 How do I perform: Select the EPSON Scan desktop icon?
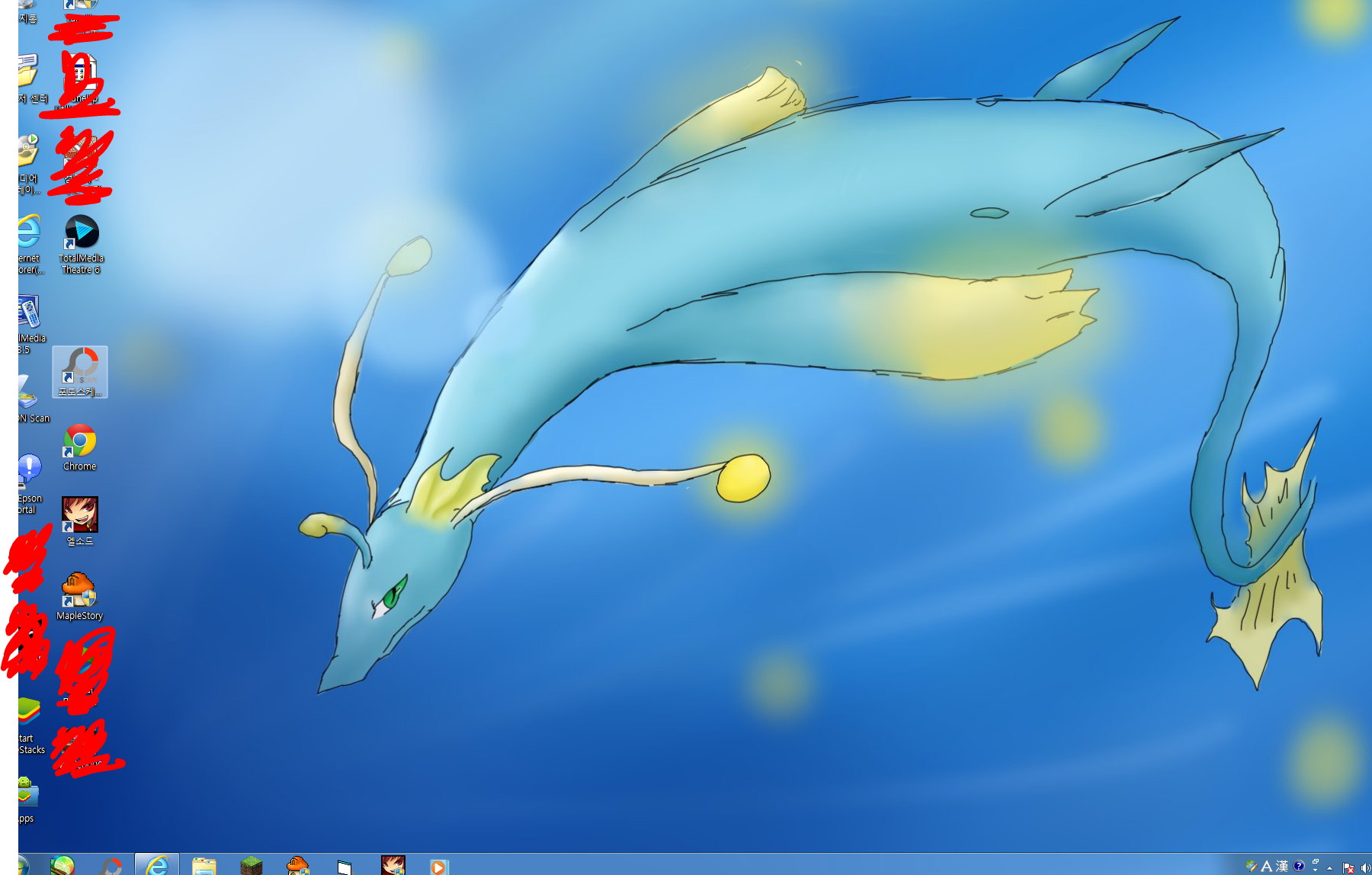[28, 393]
